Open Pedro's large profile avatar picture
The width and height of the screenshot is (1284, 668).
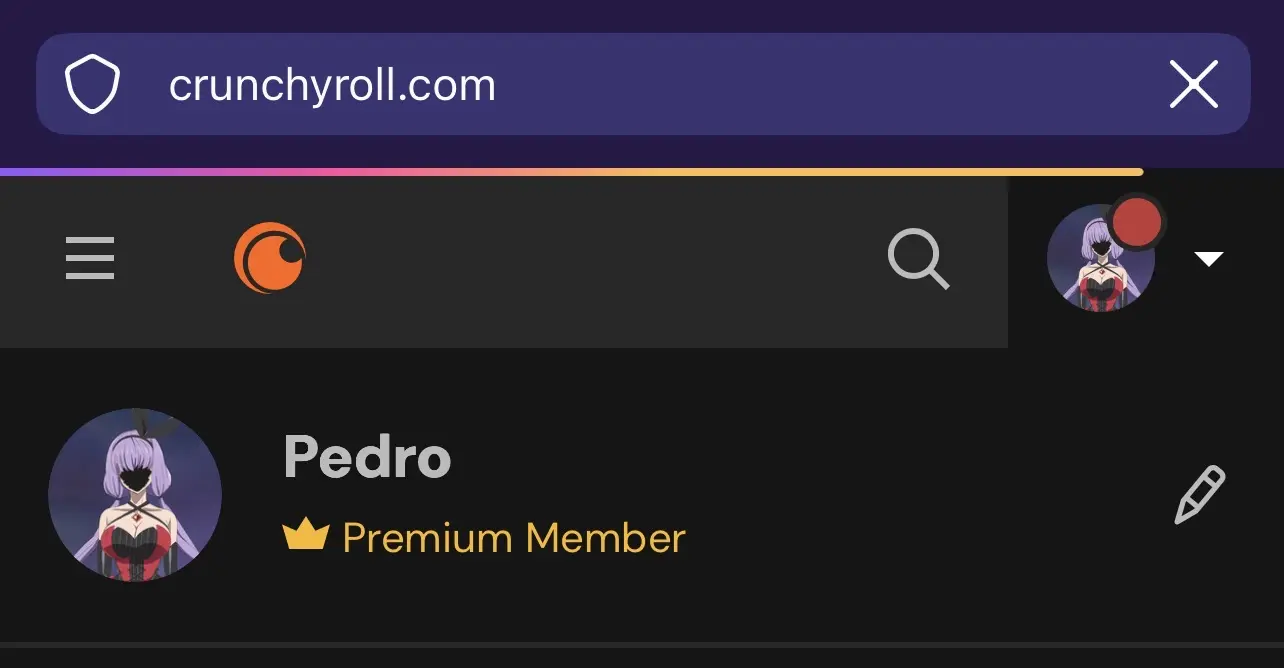[x=135, y=495]
